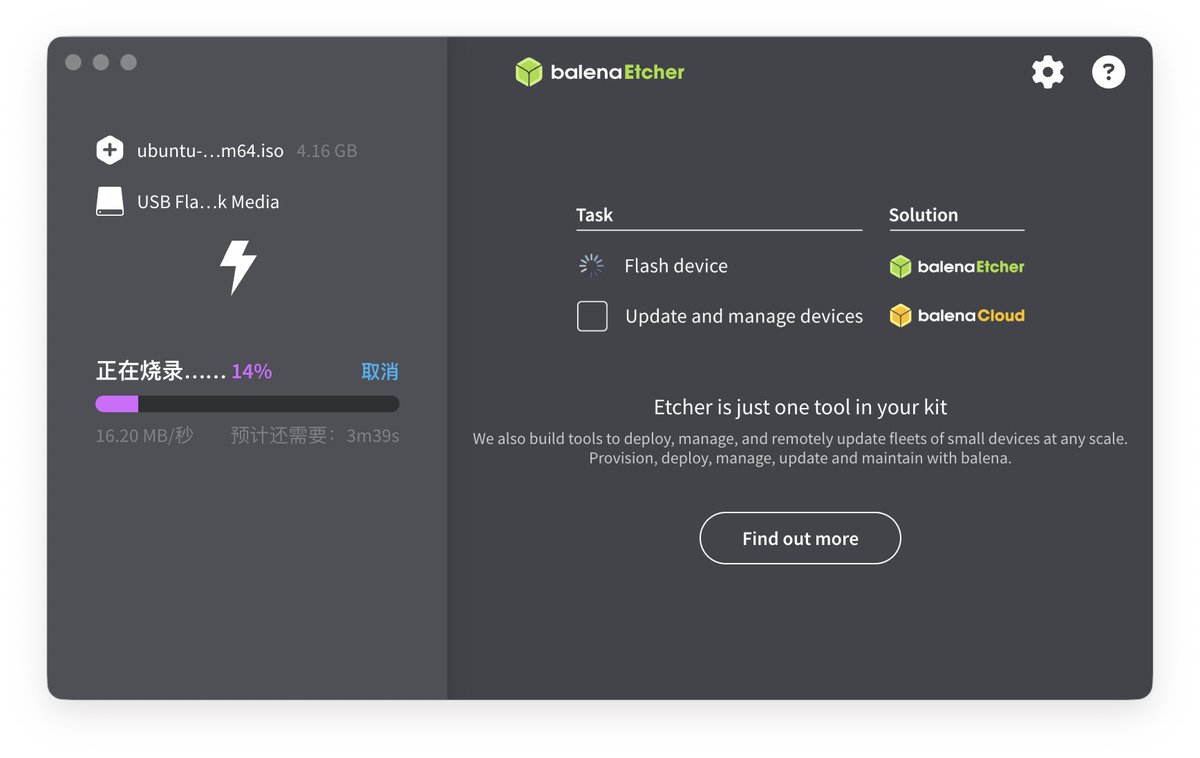Click the USB Fla…k Media drive name
This screenshot has width=1200, height=758.
click(x=208, y=202)
